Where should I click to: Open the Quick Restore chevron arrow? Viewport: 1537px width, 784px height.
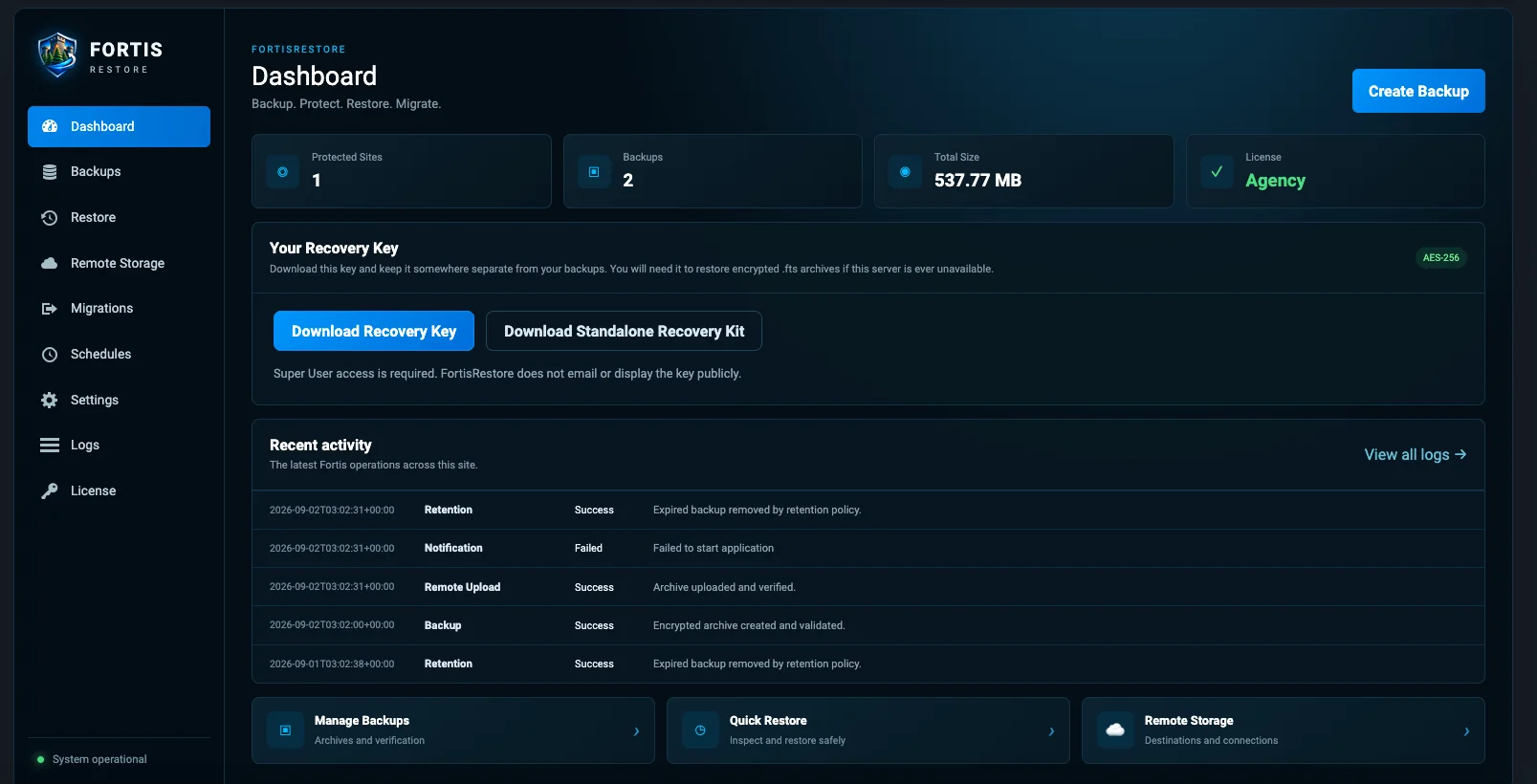pos(1051,731)
